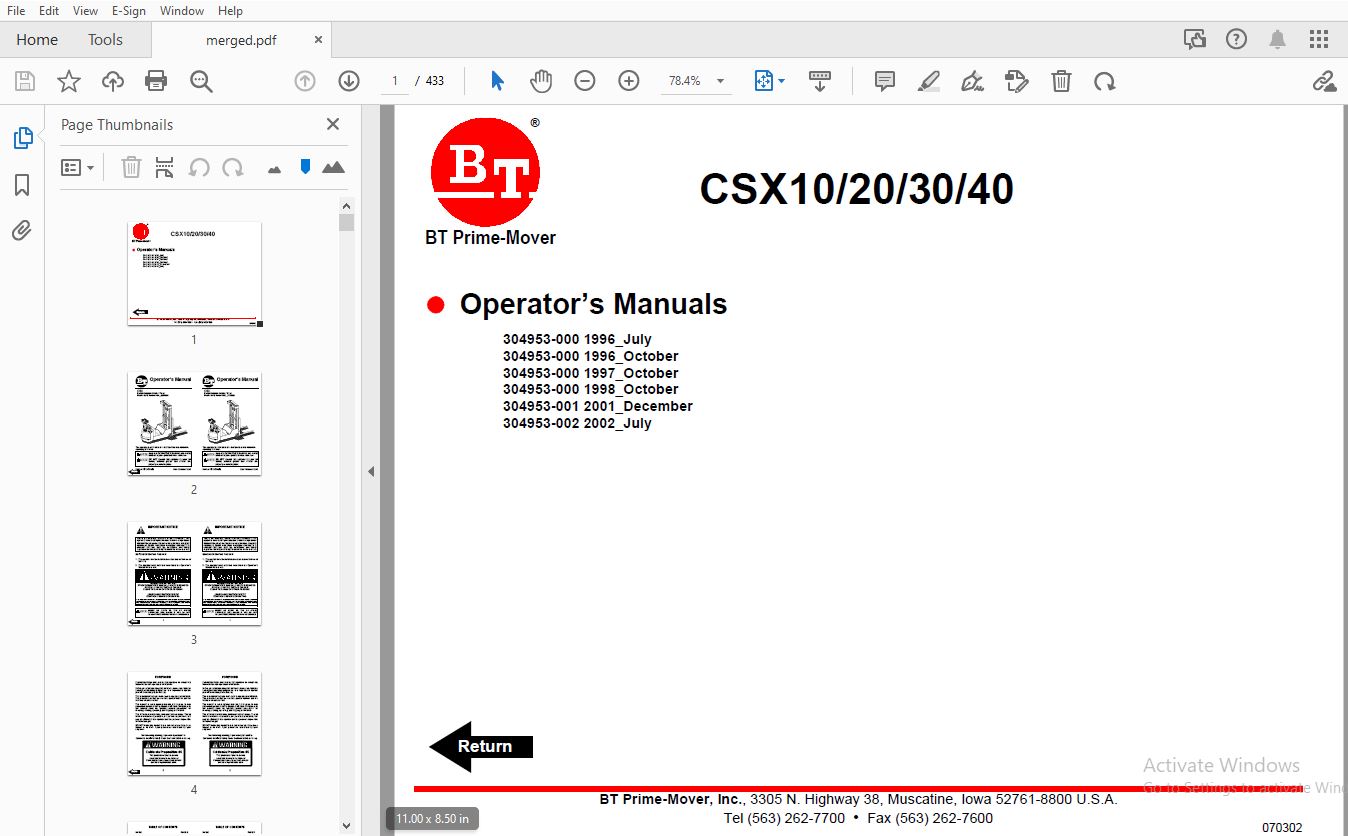Viewport: 1348px width, 836px height.
Task: Open the Help menu
Action: tap(230, 10)
